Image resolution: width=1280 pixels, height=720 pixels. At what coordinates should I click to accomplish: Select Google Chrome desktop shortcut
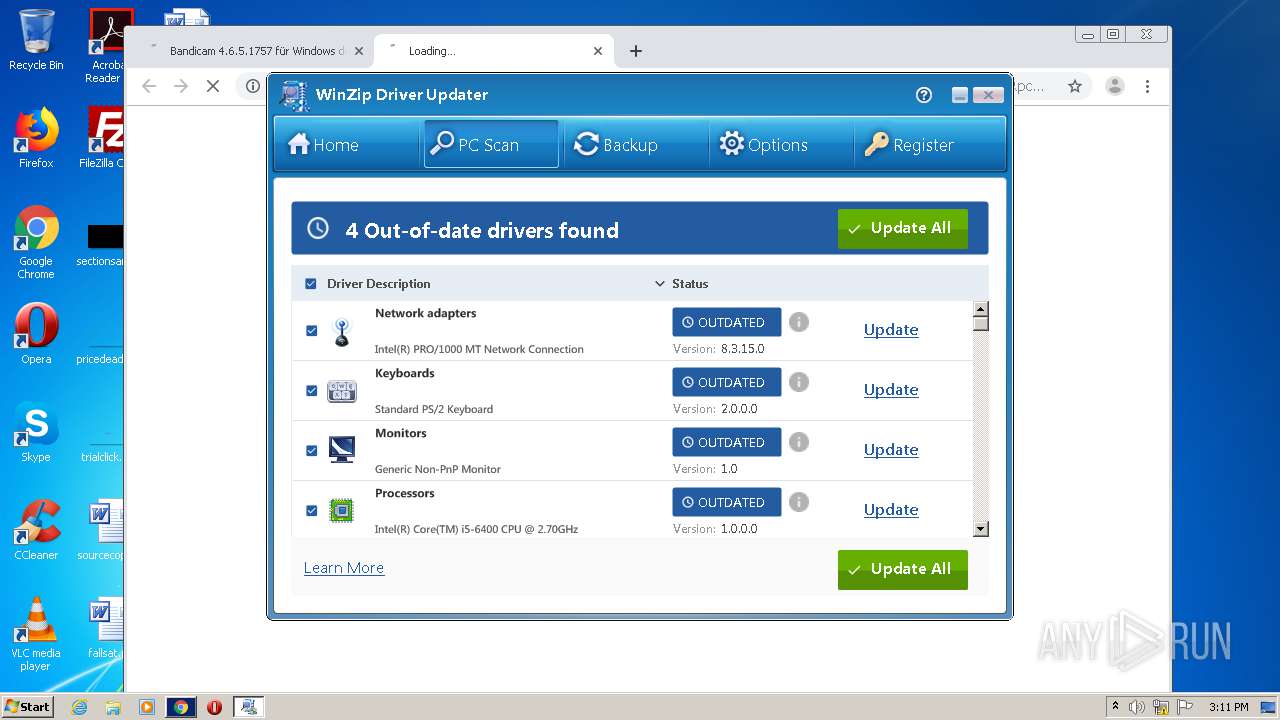pos(36,242)
